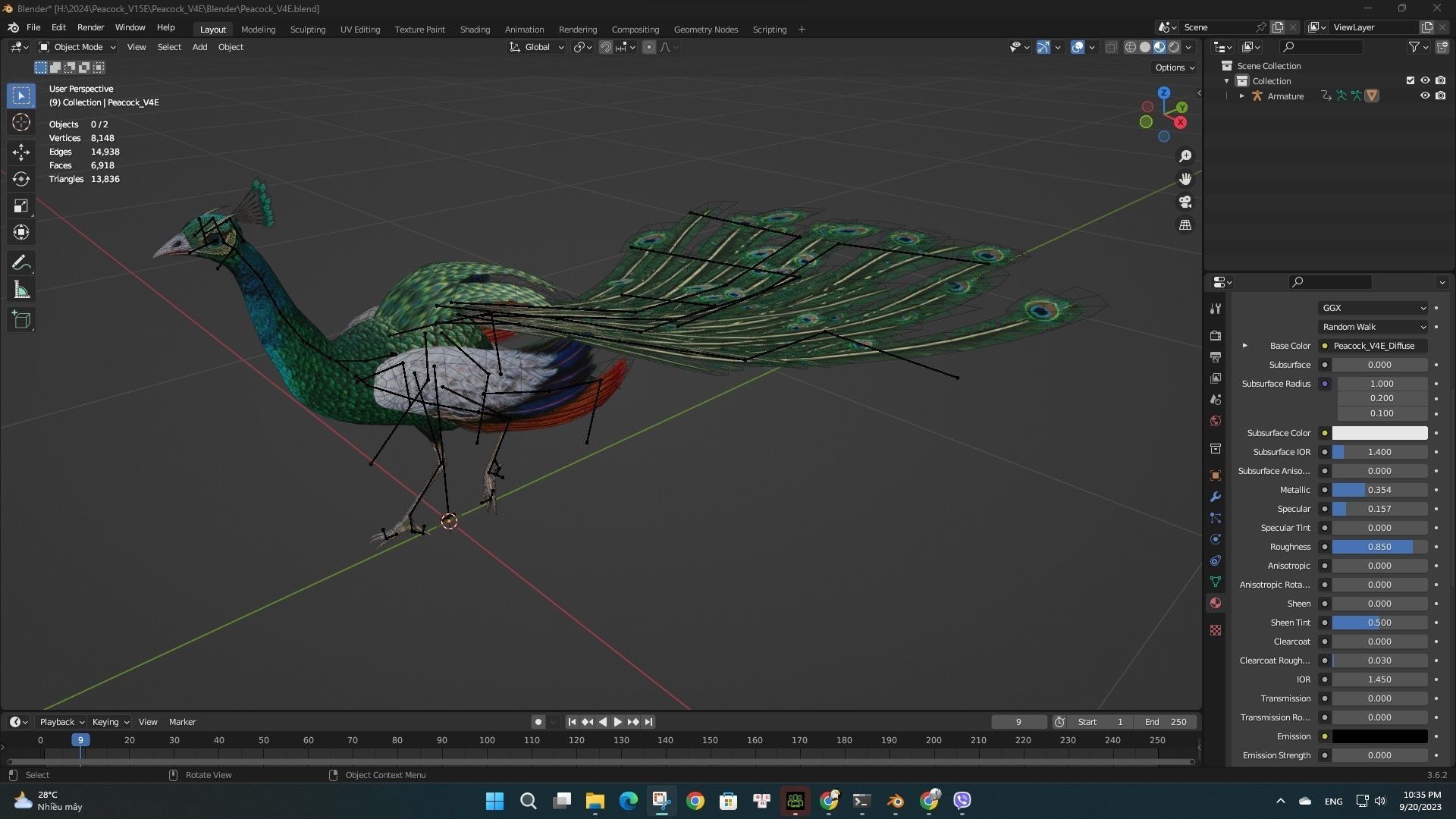Open the Render properties tab
Screen dimensions: 1456x819
click(1216, 335)
